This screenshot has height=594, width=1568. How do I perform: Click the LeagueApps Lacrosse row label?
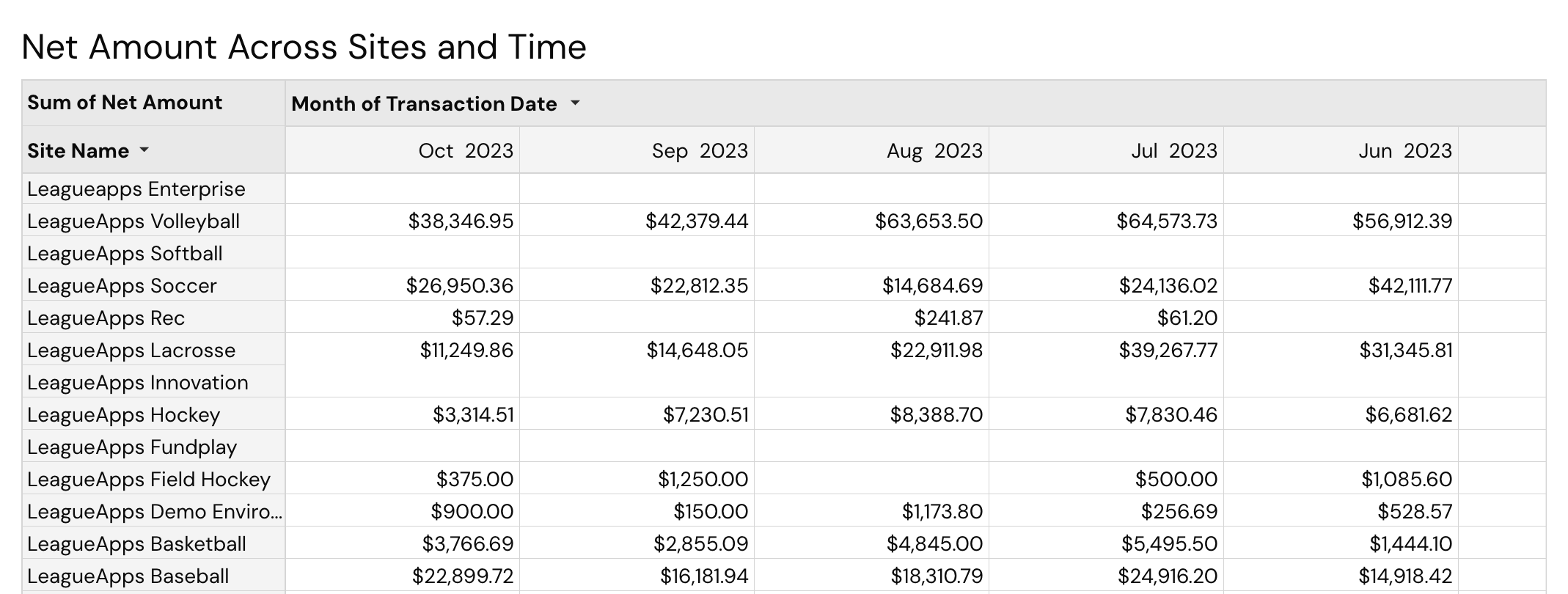point(131,350)
